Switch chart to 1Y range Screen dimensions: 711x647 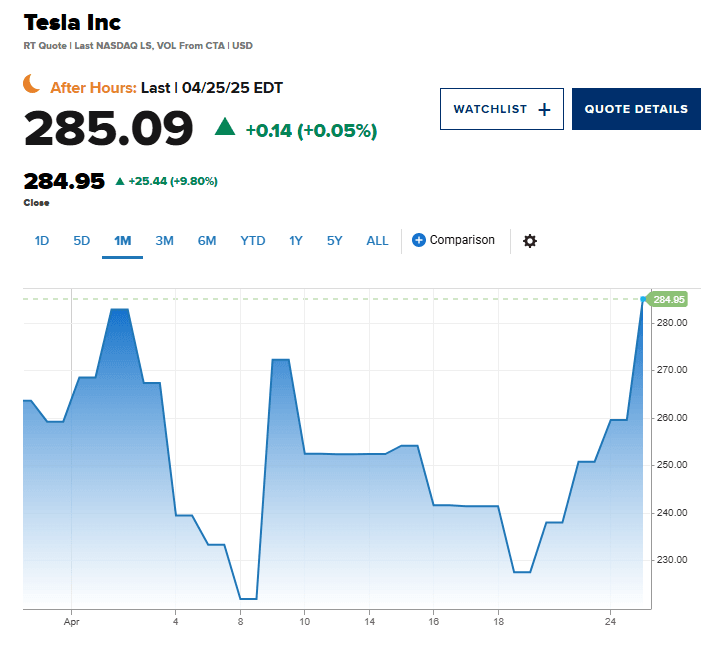coord(296,240)
